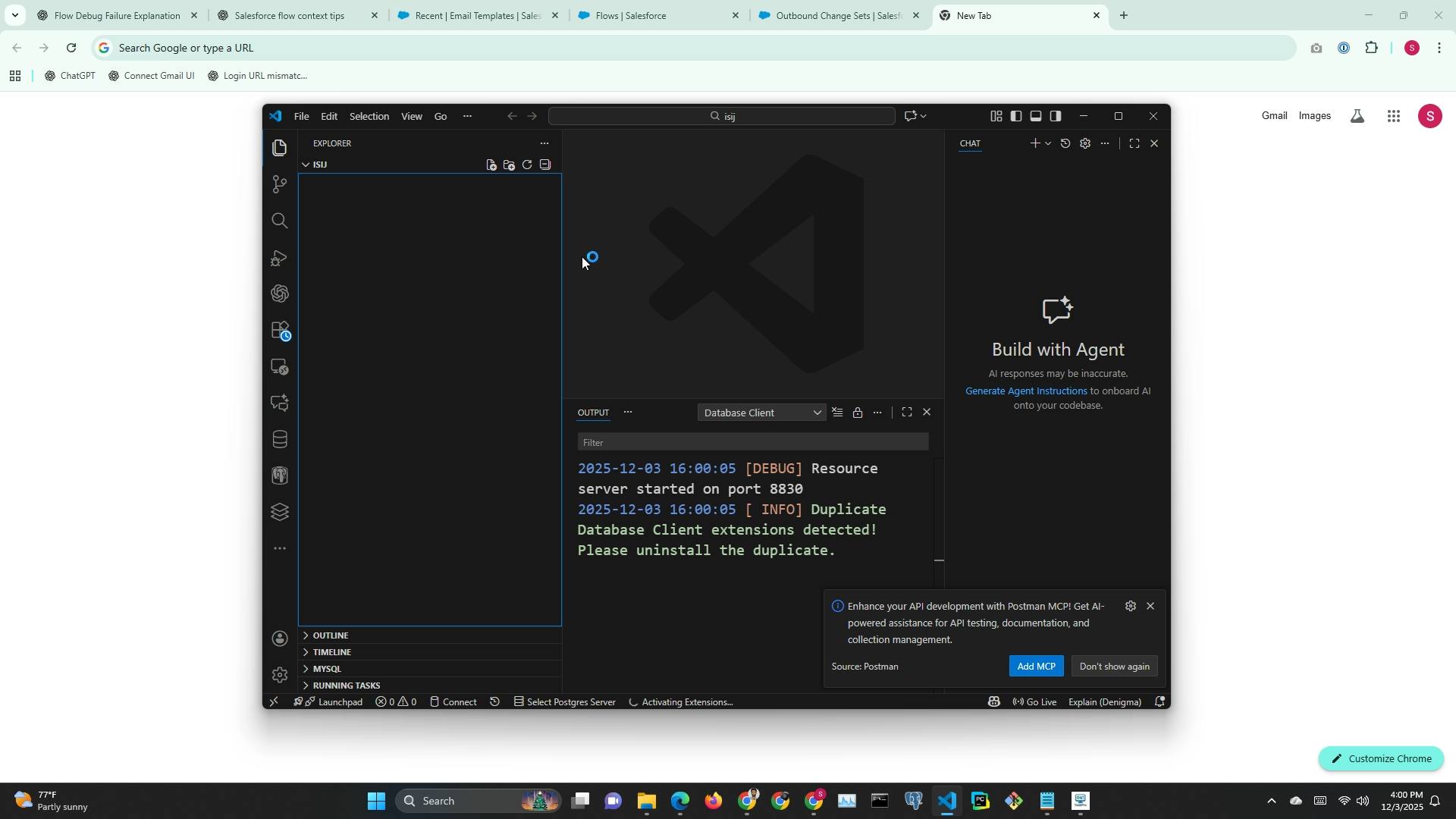
Task: Click New File icon in Explorer
Action: coord(491,165)
